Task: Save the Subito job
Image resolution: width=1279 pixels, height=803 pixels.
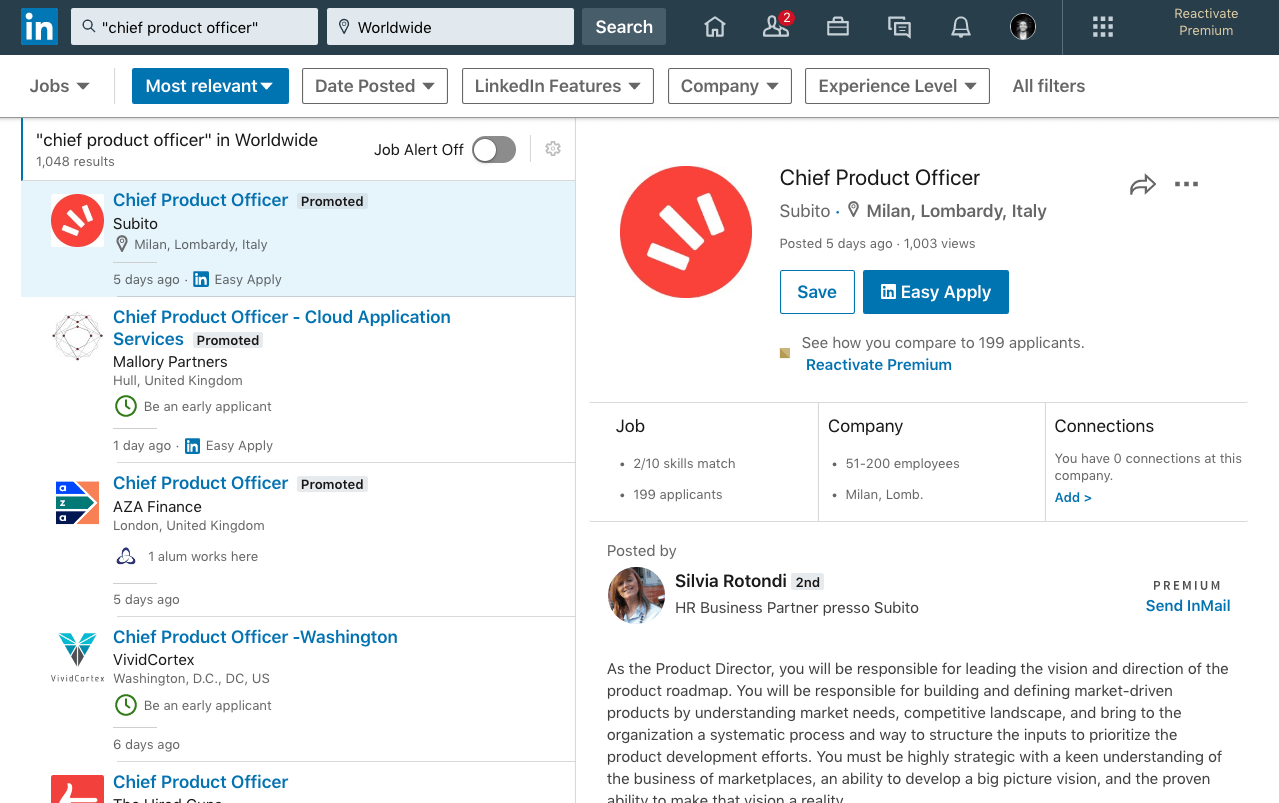Action: (x=817, y=292)
